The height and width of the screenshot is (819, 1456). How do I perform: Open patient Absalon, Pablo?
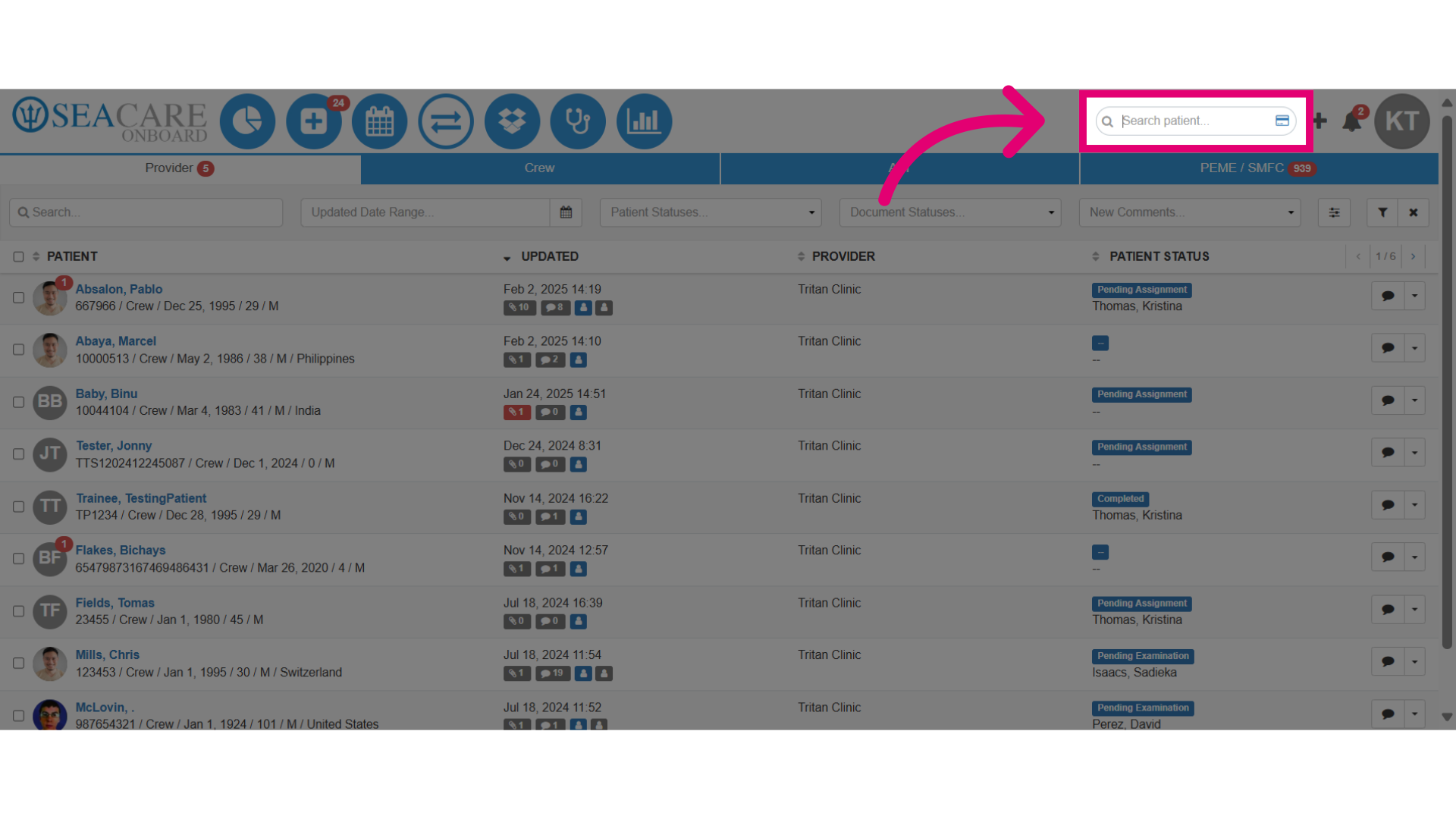pyautogui.click(x=119, y=289)
